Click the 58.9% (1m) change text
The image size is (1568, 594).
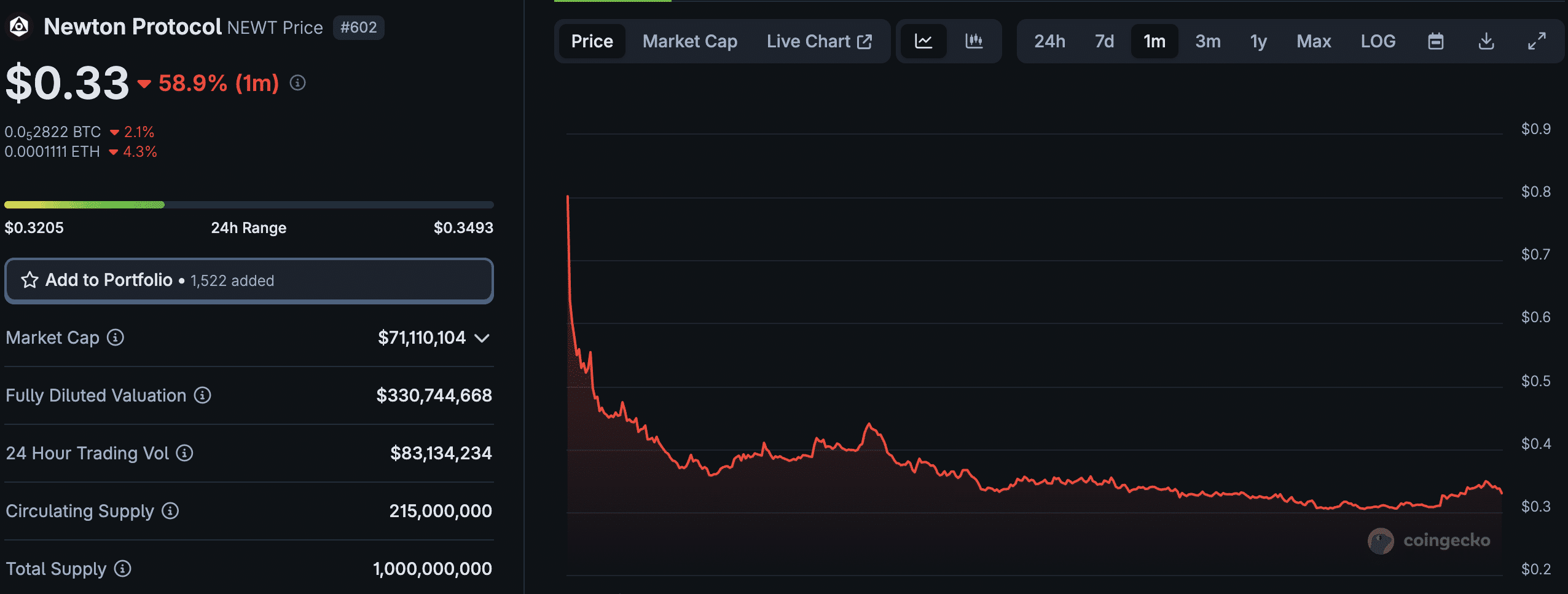click(219, 83)
